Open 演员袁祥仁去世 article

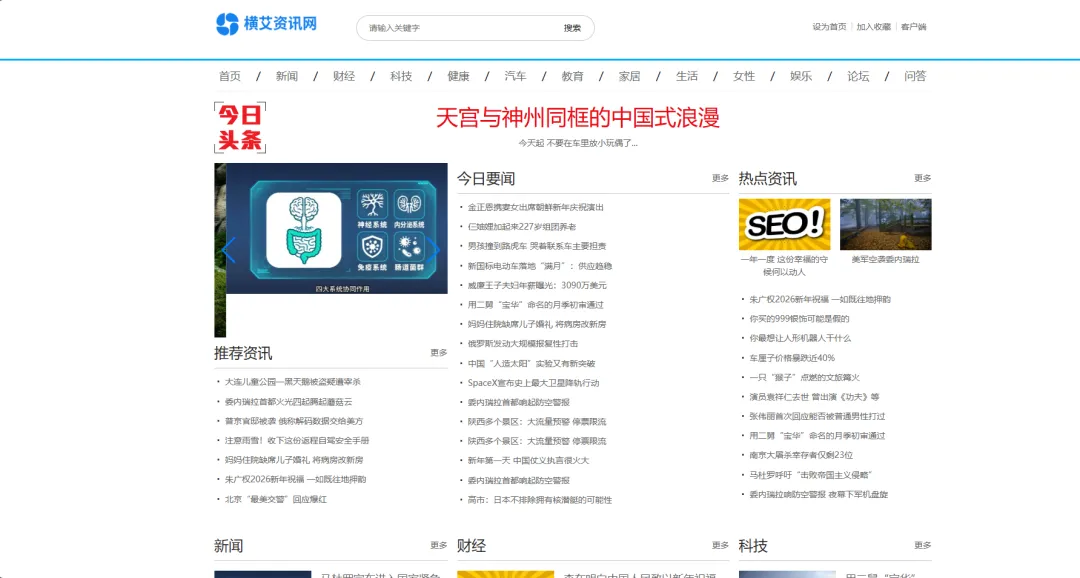click(815, 397)
